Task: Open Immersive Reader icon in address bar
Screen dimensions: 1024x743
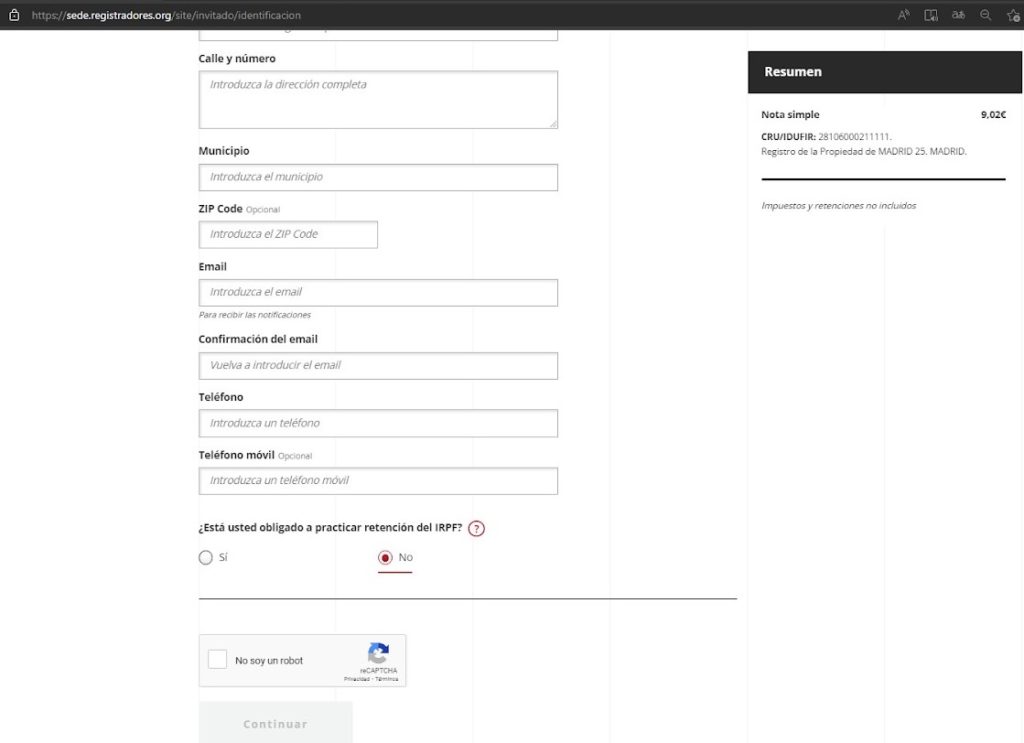Action: click(x=931, y=15)
